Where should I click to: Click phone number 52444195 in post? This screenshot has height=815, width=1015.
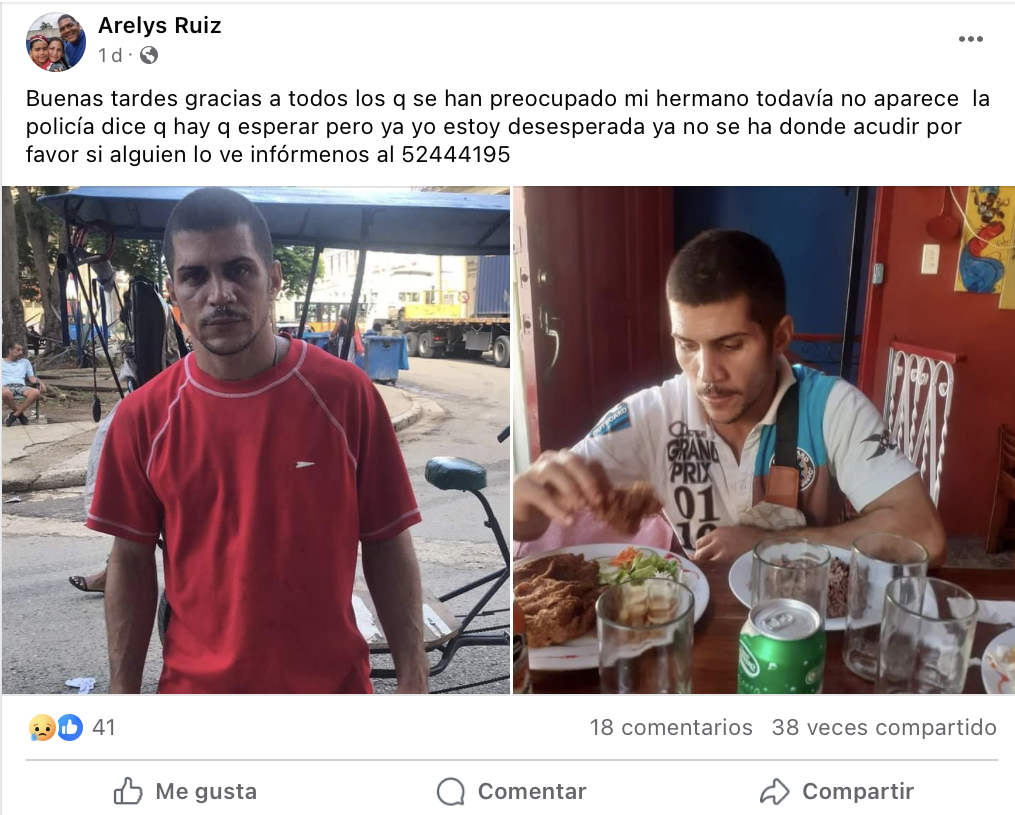pyautogui.click(x=456, y=155)
